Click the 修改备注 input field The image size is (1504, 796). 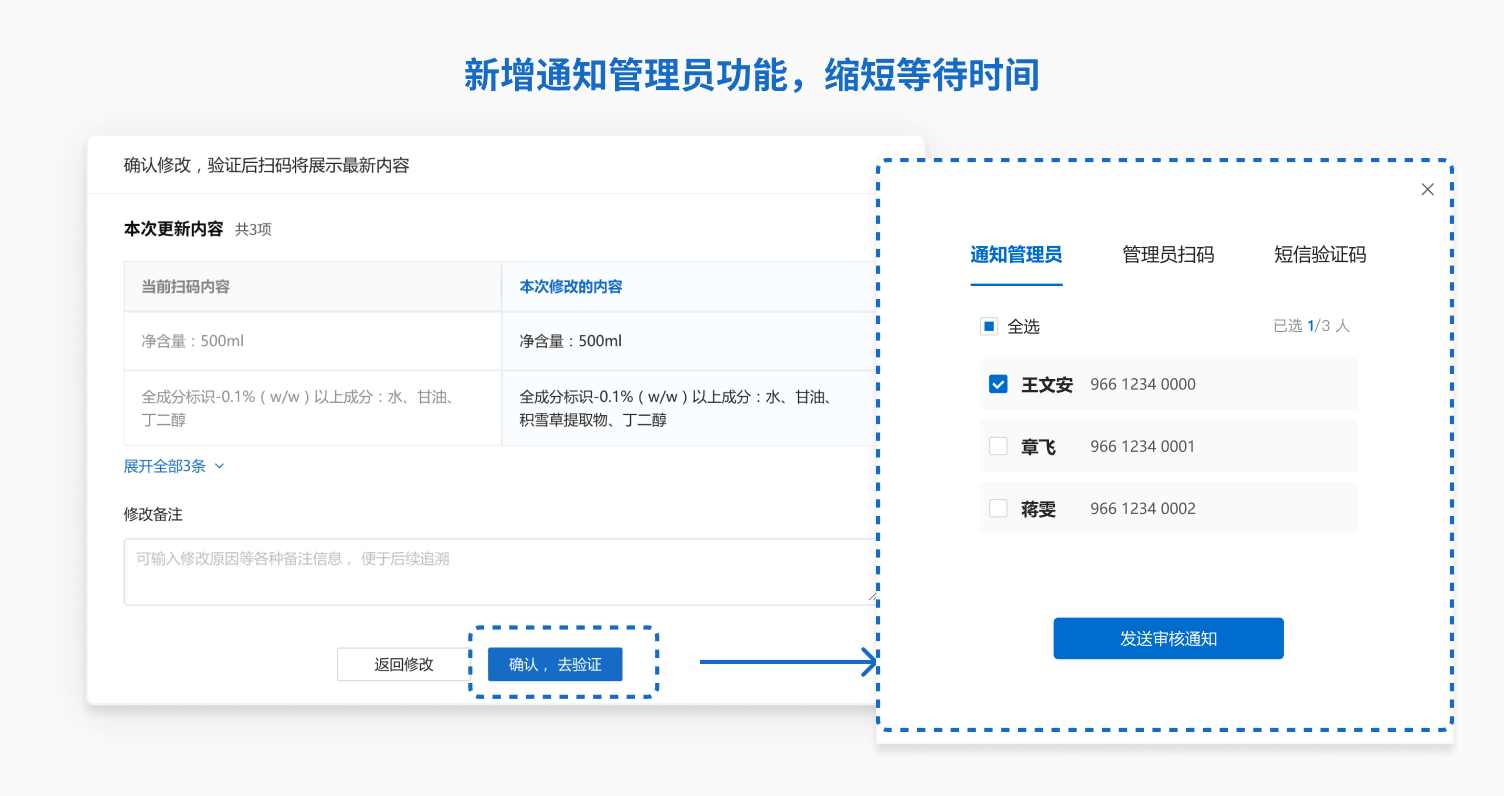tap(400, 571)
